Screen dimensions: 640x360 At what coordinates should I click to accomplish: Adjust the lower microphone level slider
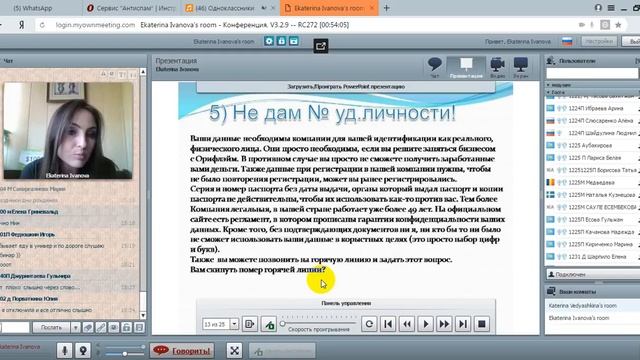(124, 353)
